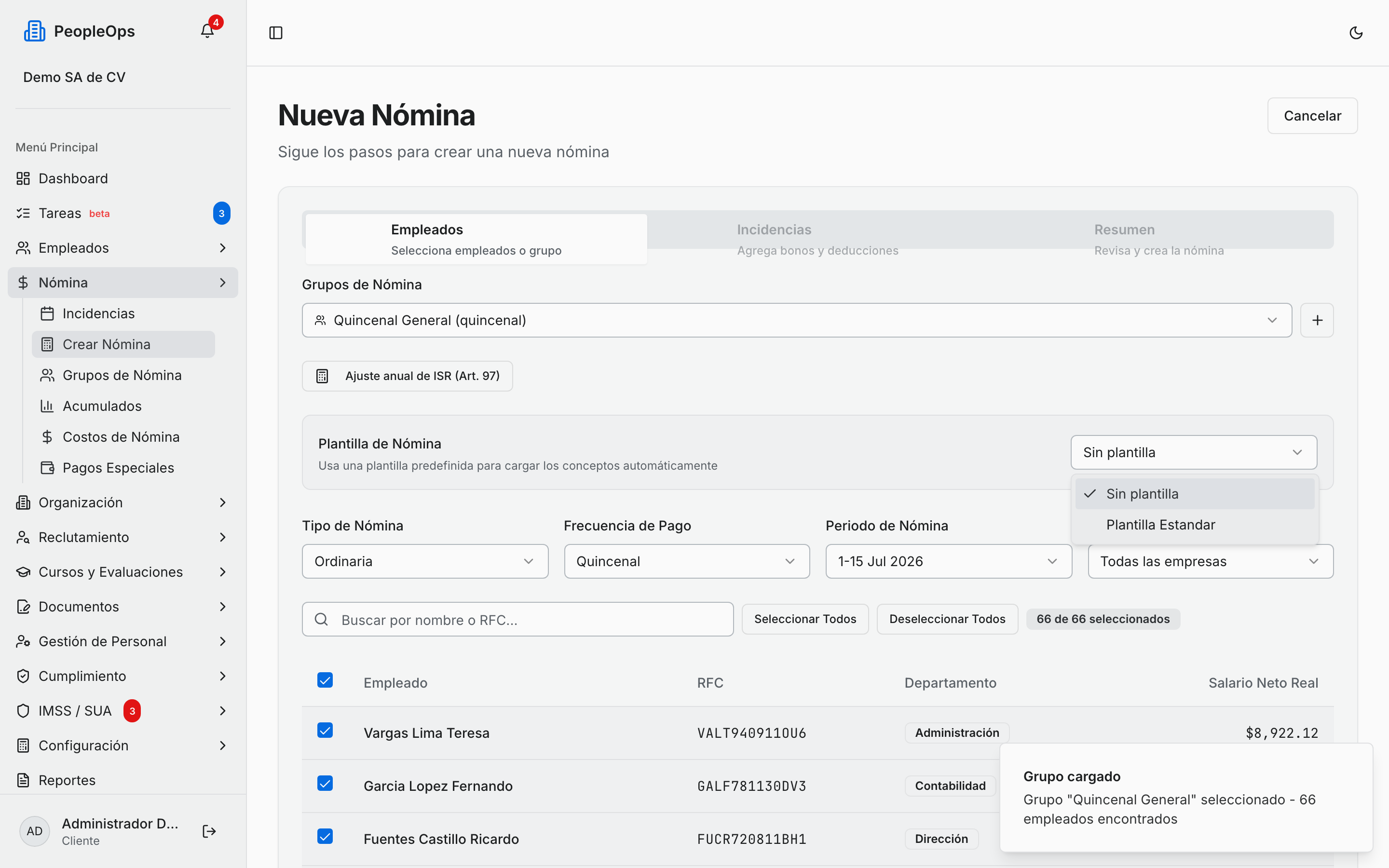Toggle the select-all header checkbox
Viewport: 1389px width, 868px height.
pyautogui.click(x=325, y=680)
